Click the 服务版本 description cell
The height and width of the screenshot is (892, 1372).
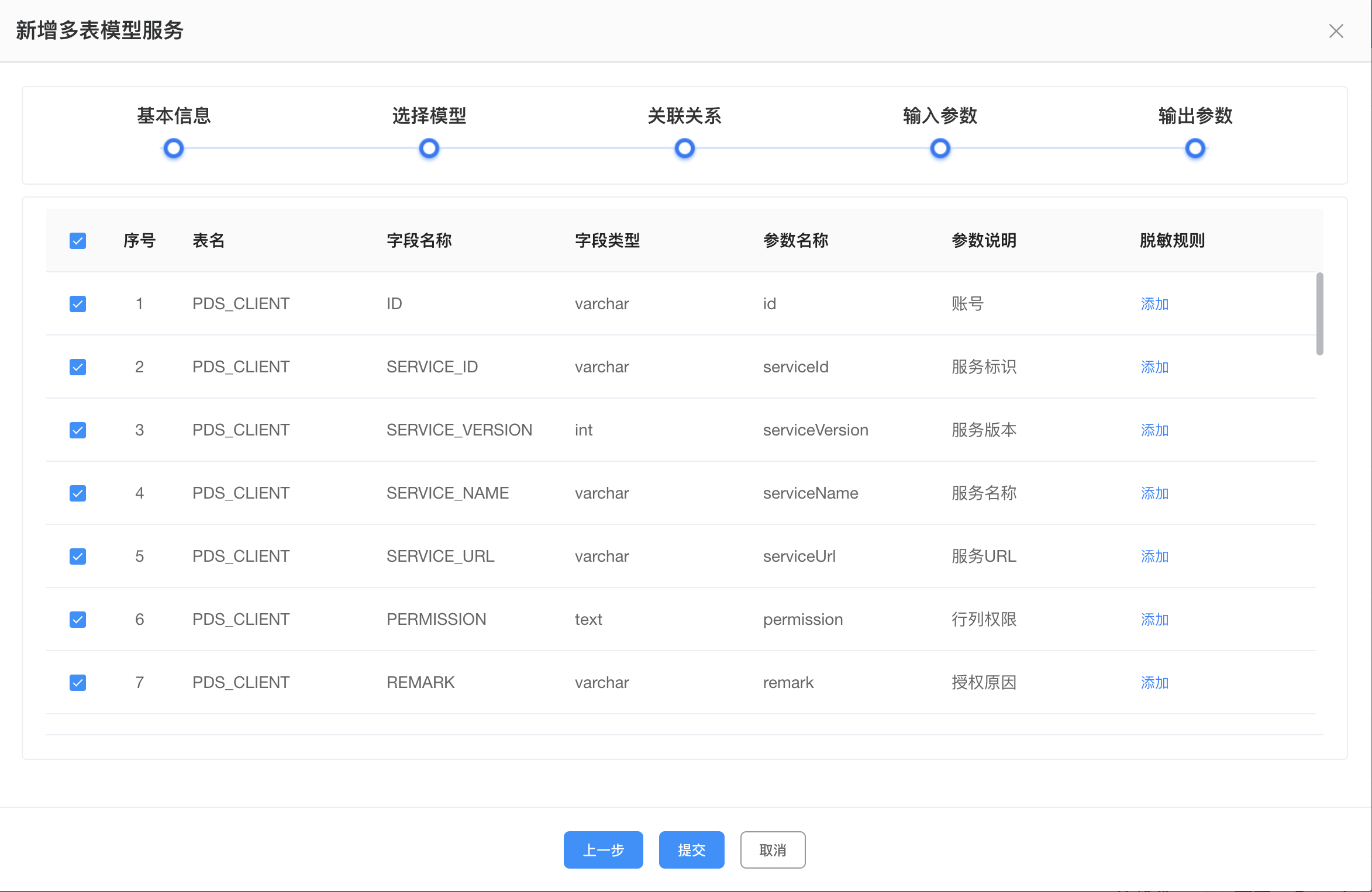point(984,430)
